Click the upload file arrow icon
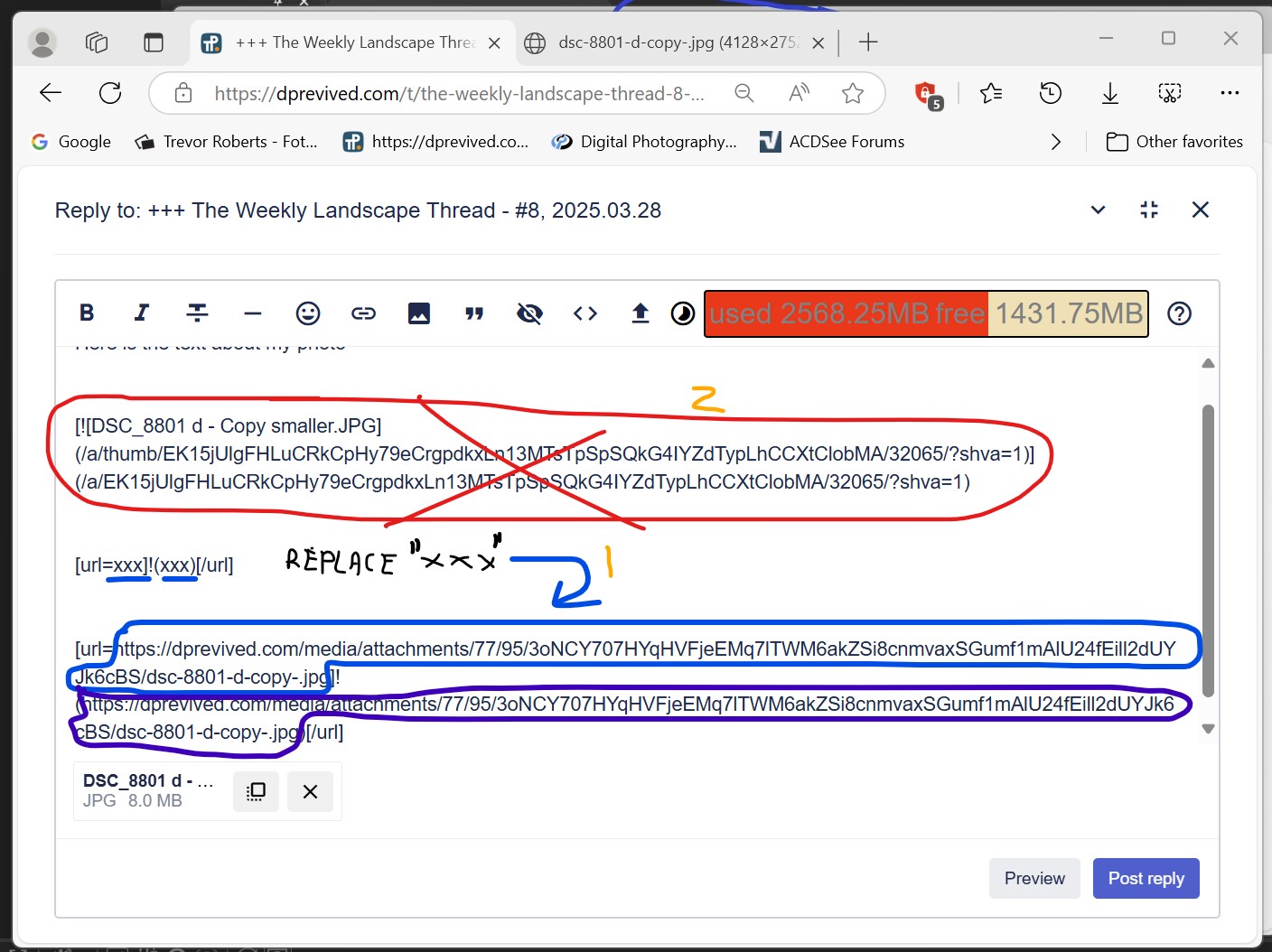The image size is (1272, 952). (x=641, y=313)
